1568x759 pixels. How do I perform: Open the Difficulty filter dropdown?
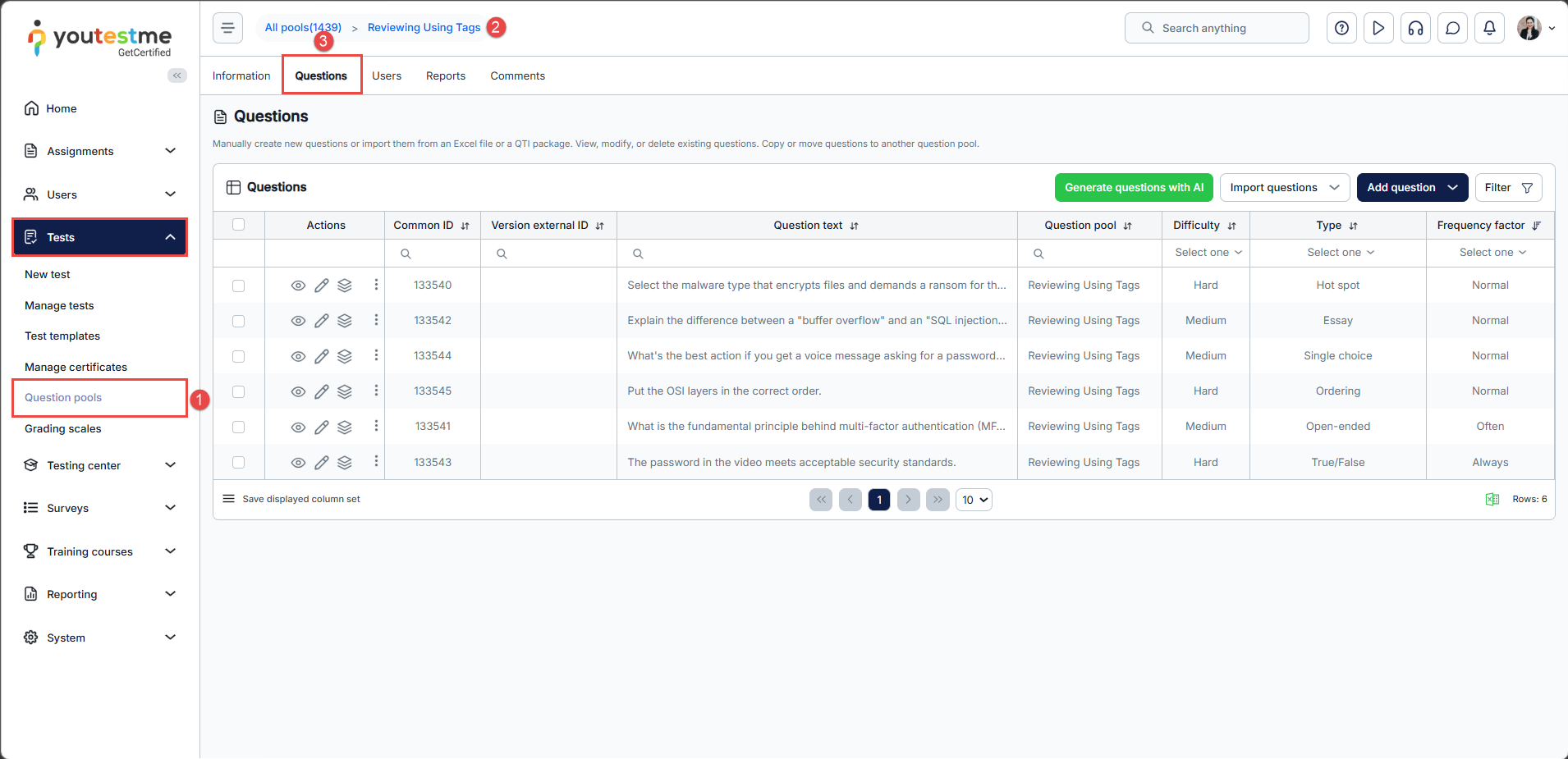pos(1208,253)
